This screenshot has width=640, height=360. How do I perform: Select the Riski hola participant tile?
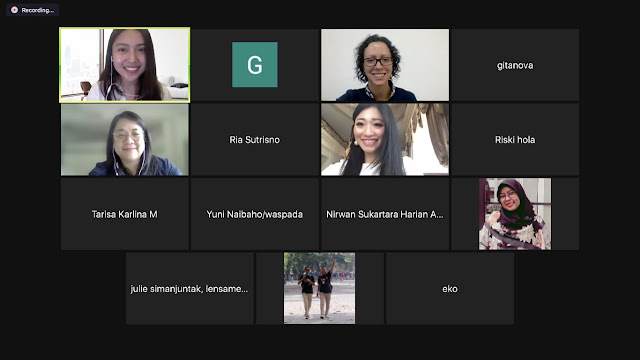pyautogui.click(x=515, y=139)
